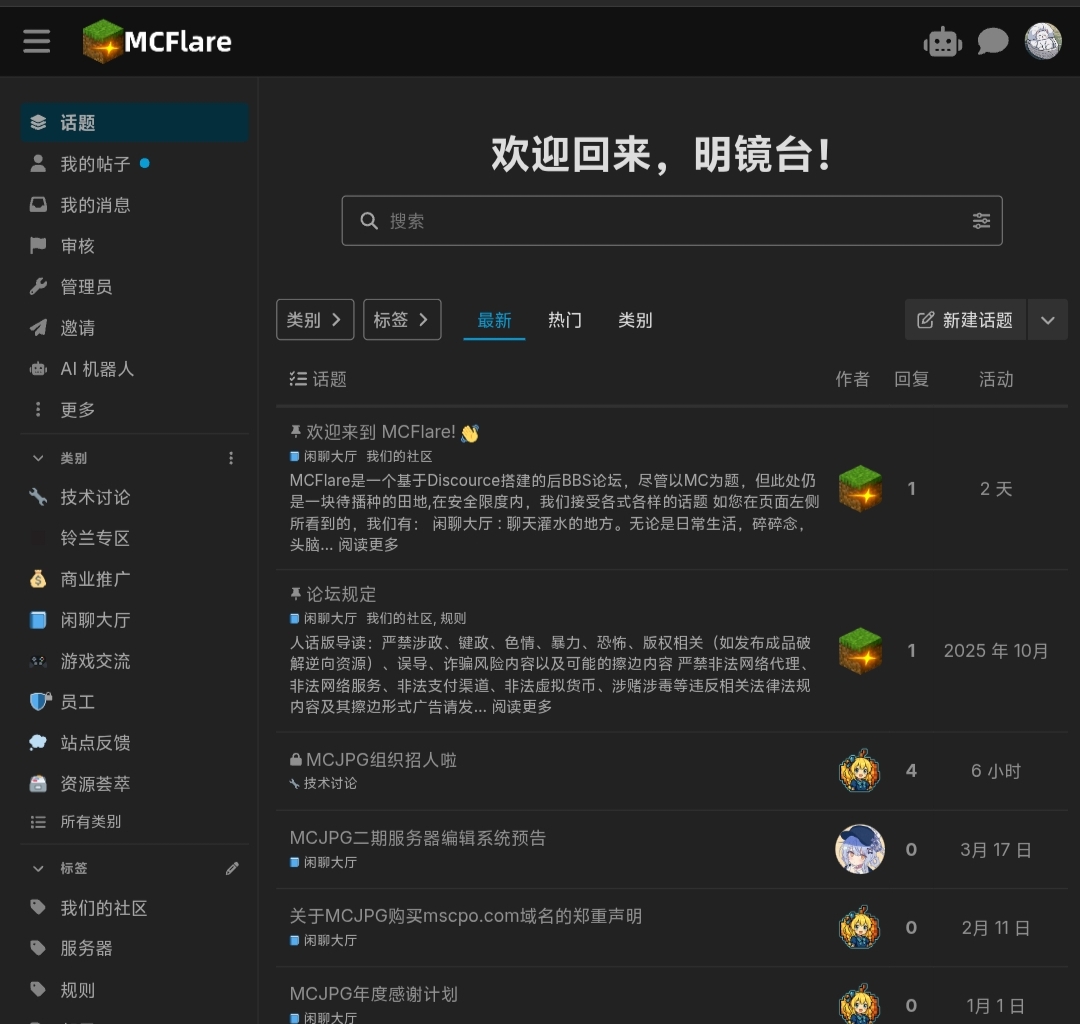The width and height of the screenshot is (1080, 1024).
Task: Open topic MCJPG二期服务器编辑系统预告
Action: pos(417,838)
